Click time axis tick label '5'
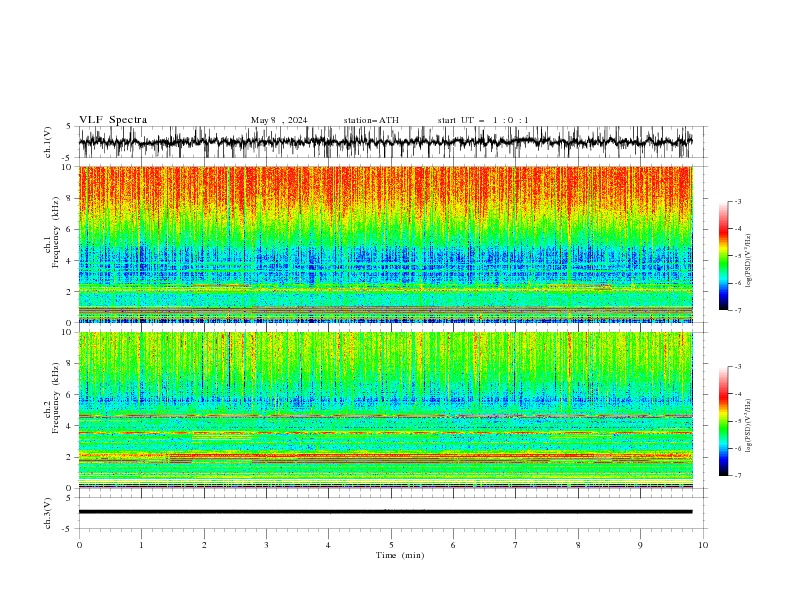Screen dimensions: 792x612 coord(391,545)
